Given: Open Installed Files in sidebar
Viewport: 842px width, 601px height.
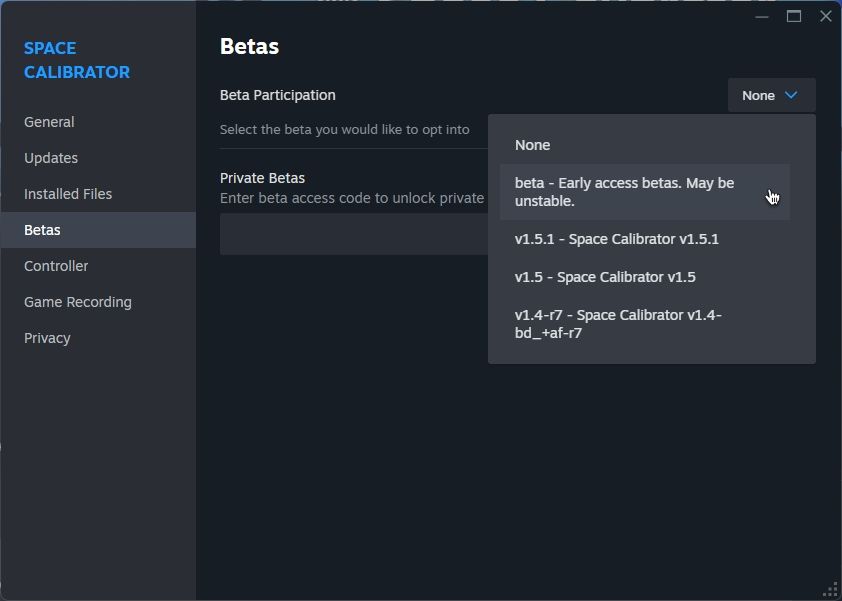Looking at the screenshot, I should tap(98, 194).
